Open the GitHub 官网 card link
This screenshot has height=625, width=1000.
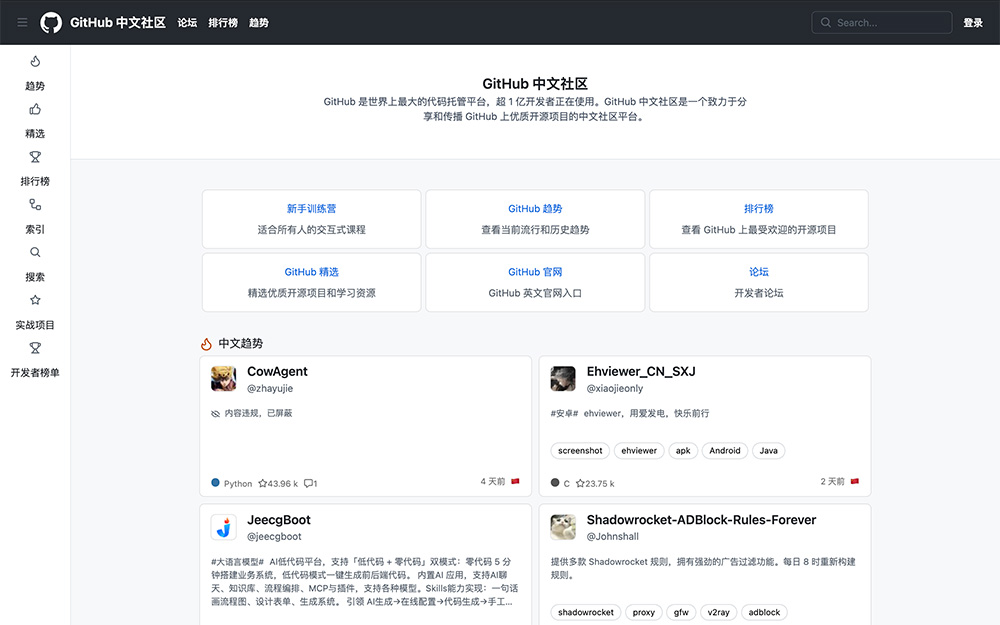(535, 272)
